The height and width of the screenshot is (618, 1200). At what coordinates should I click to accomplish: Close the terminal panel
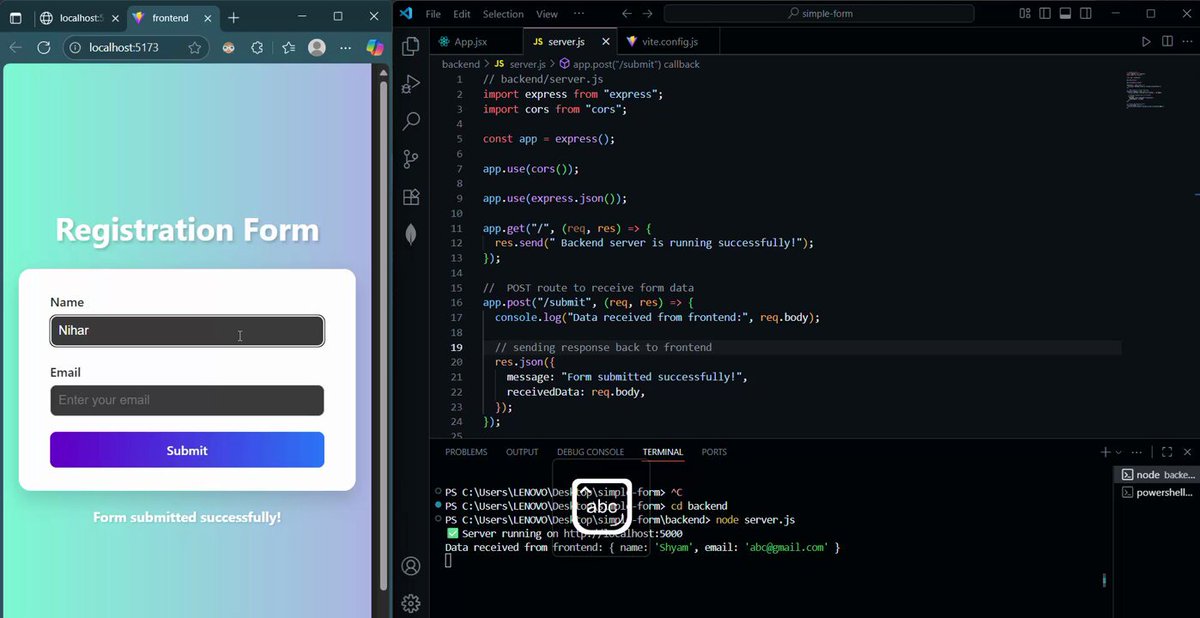(1187, 452)
